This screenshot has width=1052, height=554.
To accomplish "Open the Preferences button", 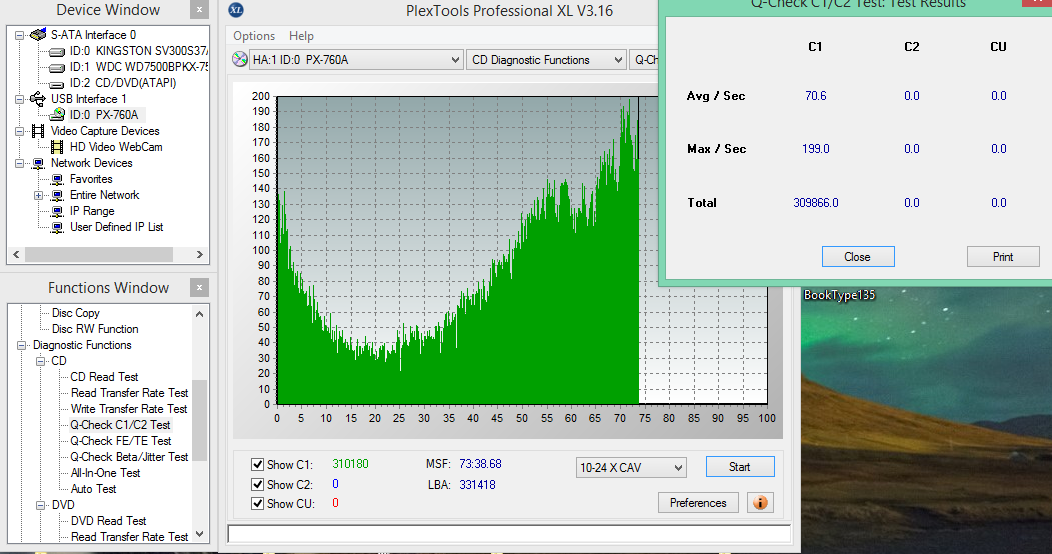I will [698, 502].
